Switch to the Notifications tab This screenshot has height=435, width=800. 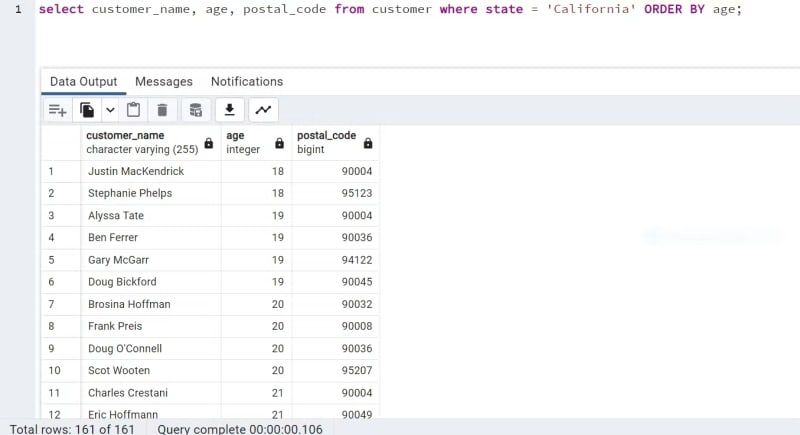[x=247, y=82]
